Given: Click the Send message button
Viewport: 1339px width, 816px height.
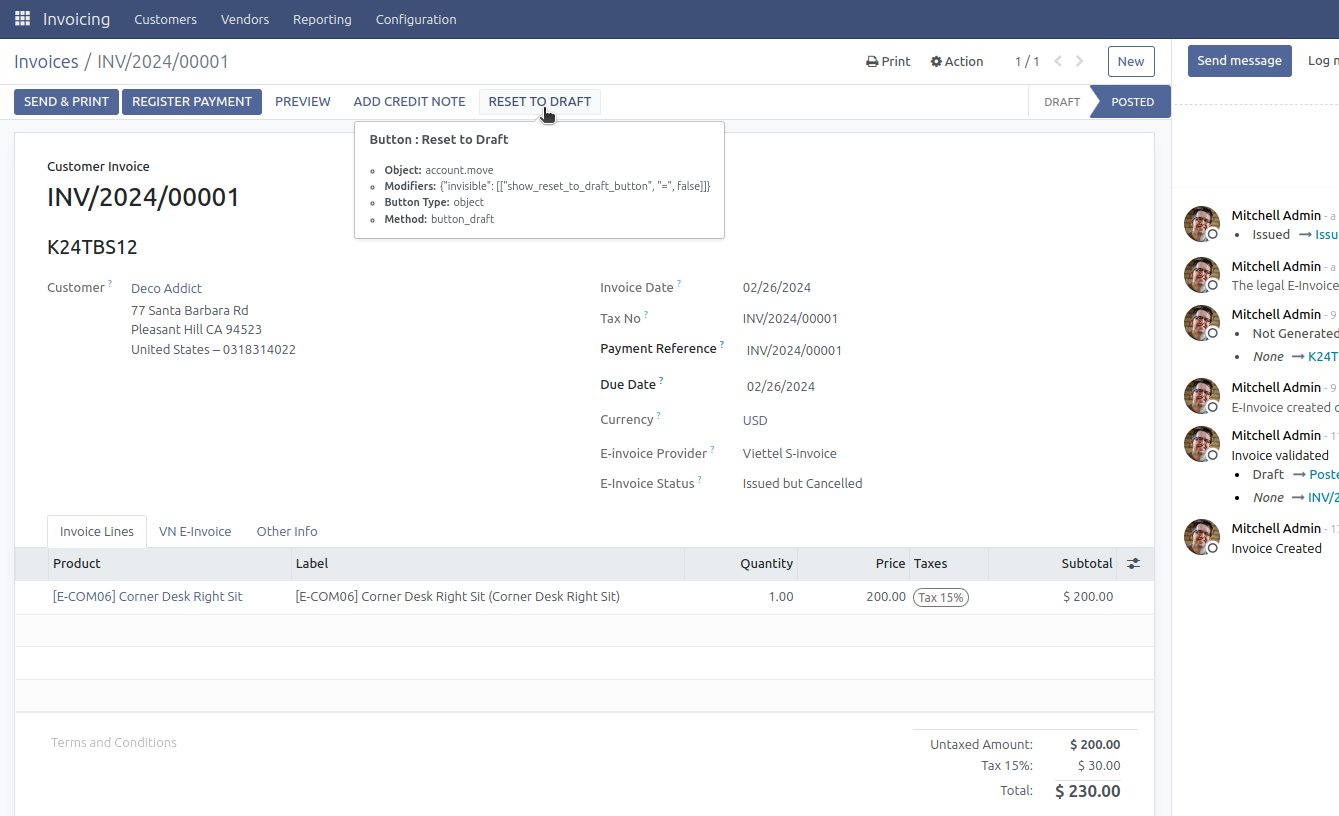Looking at the screenshot, I should pos(1239,61).
